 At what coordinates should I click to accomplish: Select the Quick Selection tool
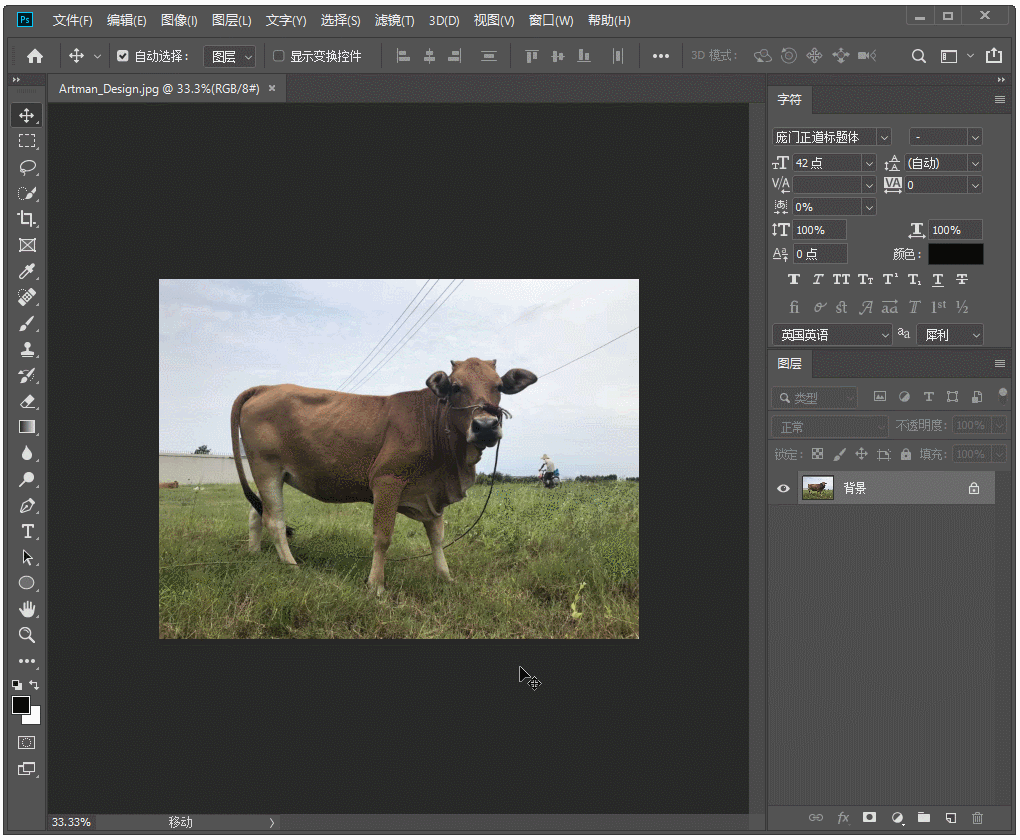[27, 193]
